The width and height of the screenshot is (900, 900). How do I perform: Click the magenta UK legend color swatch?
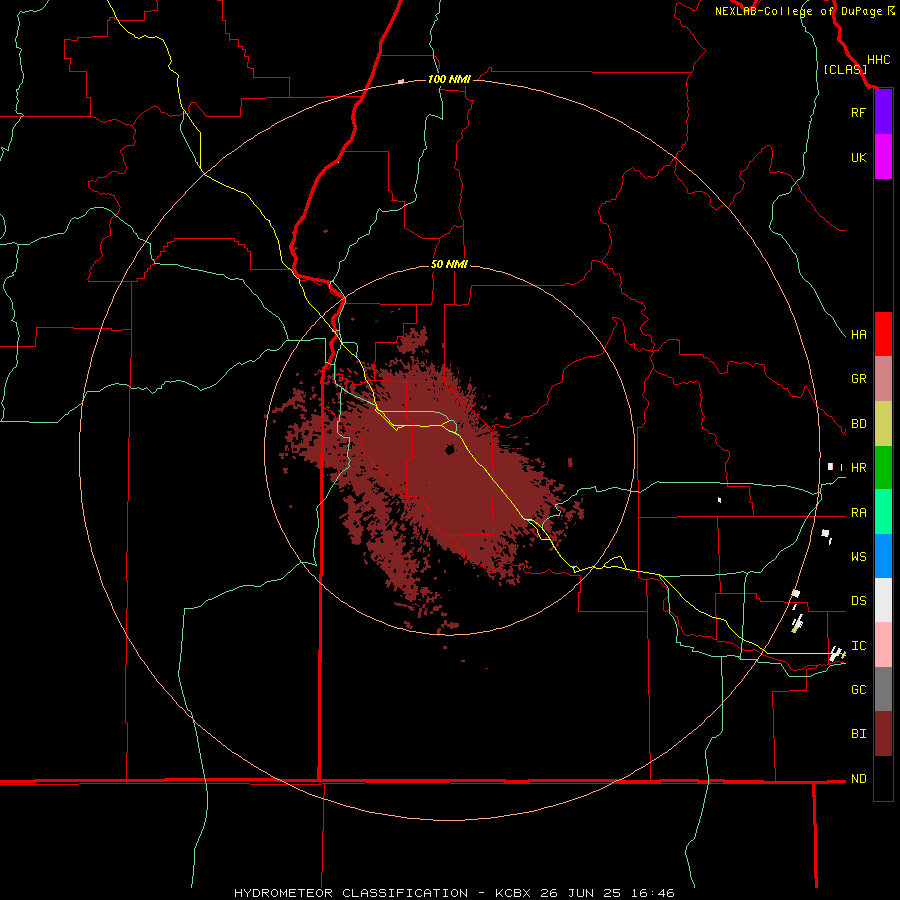[x=883, y=157]
